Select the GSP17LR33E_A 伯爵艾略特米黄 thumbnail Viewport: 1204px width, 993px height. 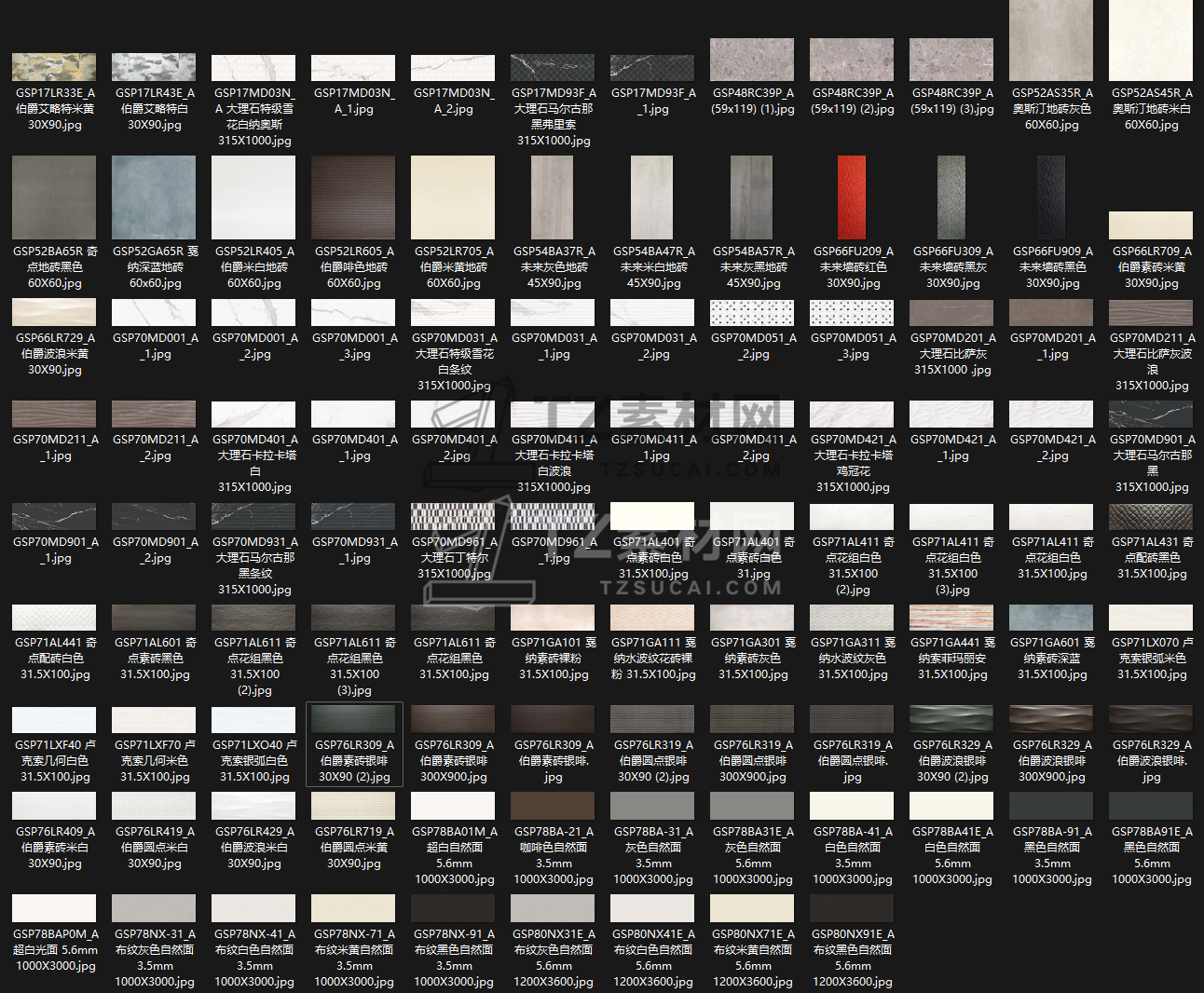54,67
